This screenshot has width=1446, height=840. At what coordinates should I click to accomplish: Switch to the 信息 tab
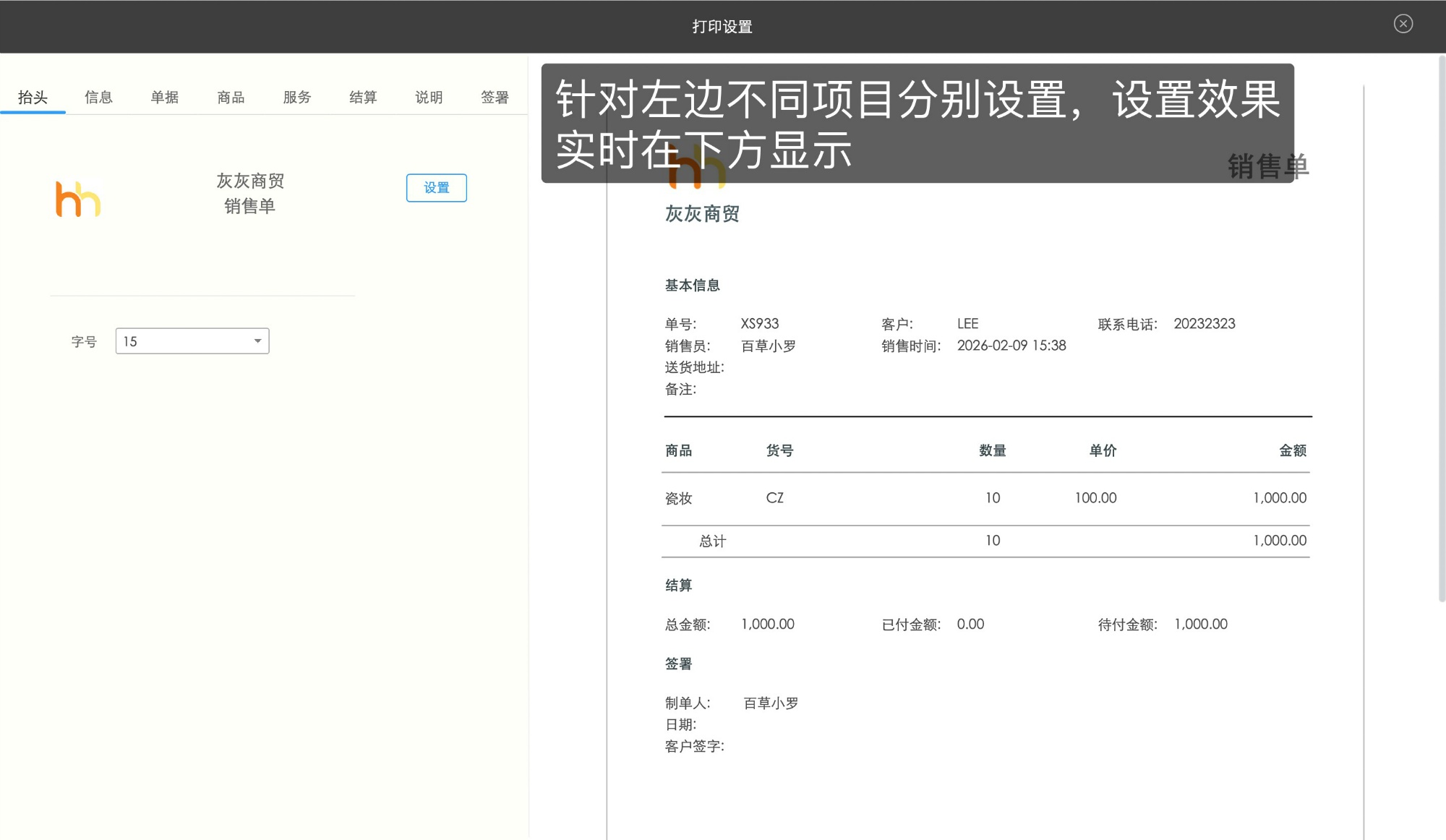pos(98,97)
